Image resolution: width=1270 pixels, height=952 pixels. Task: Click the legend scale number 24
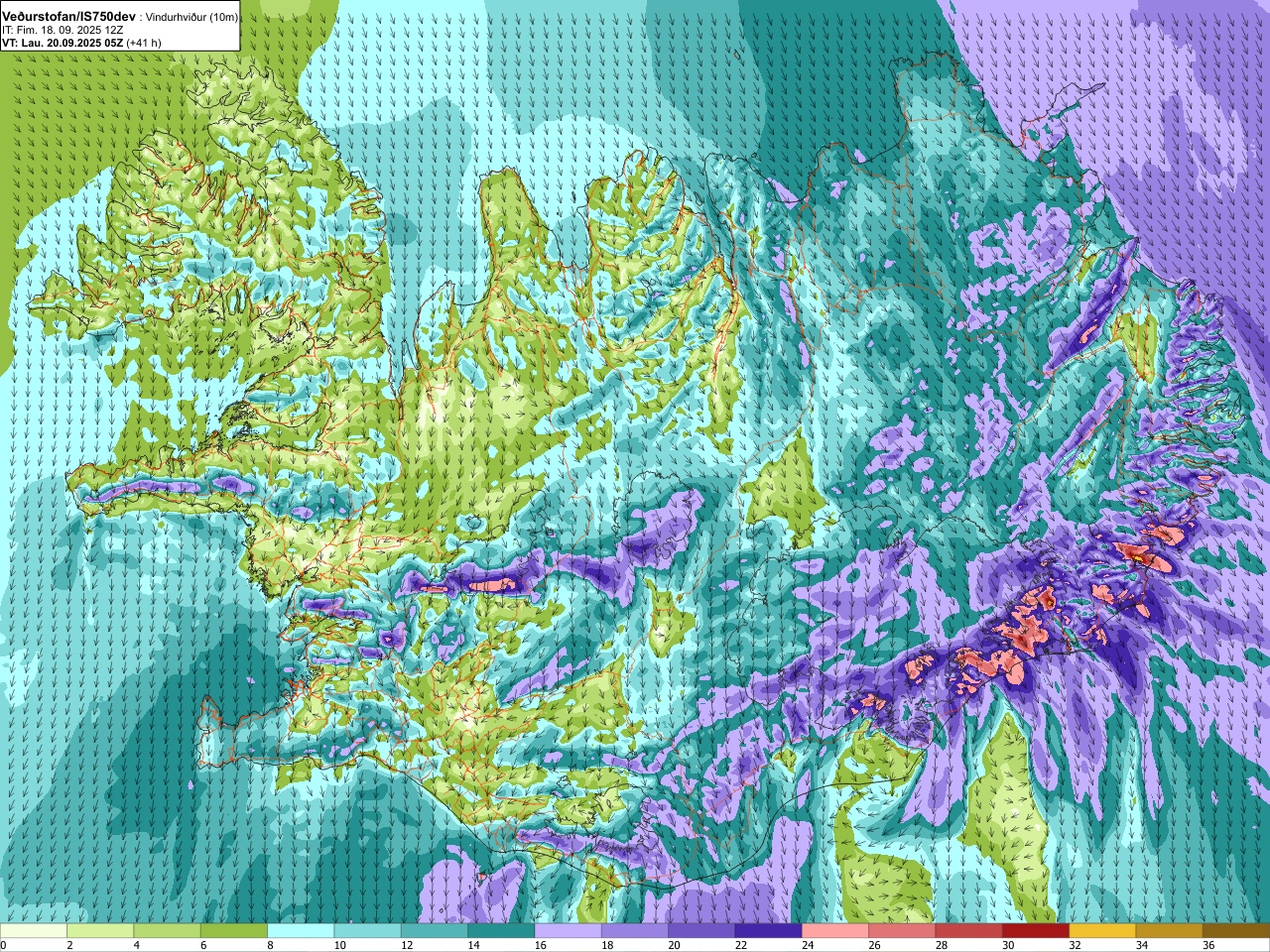tap(809, 945)
